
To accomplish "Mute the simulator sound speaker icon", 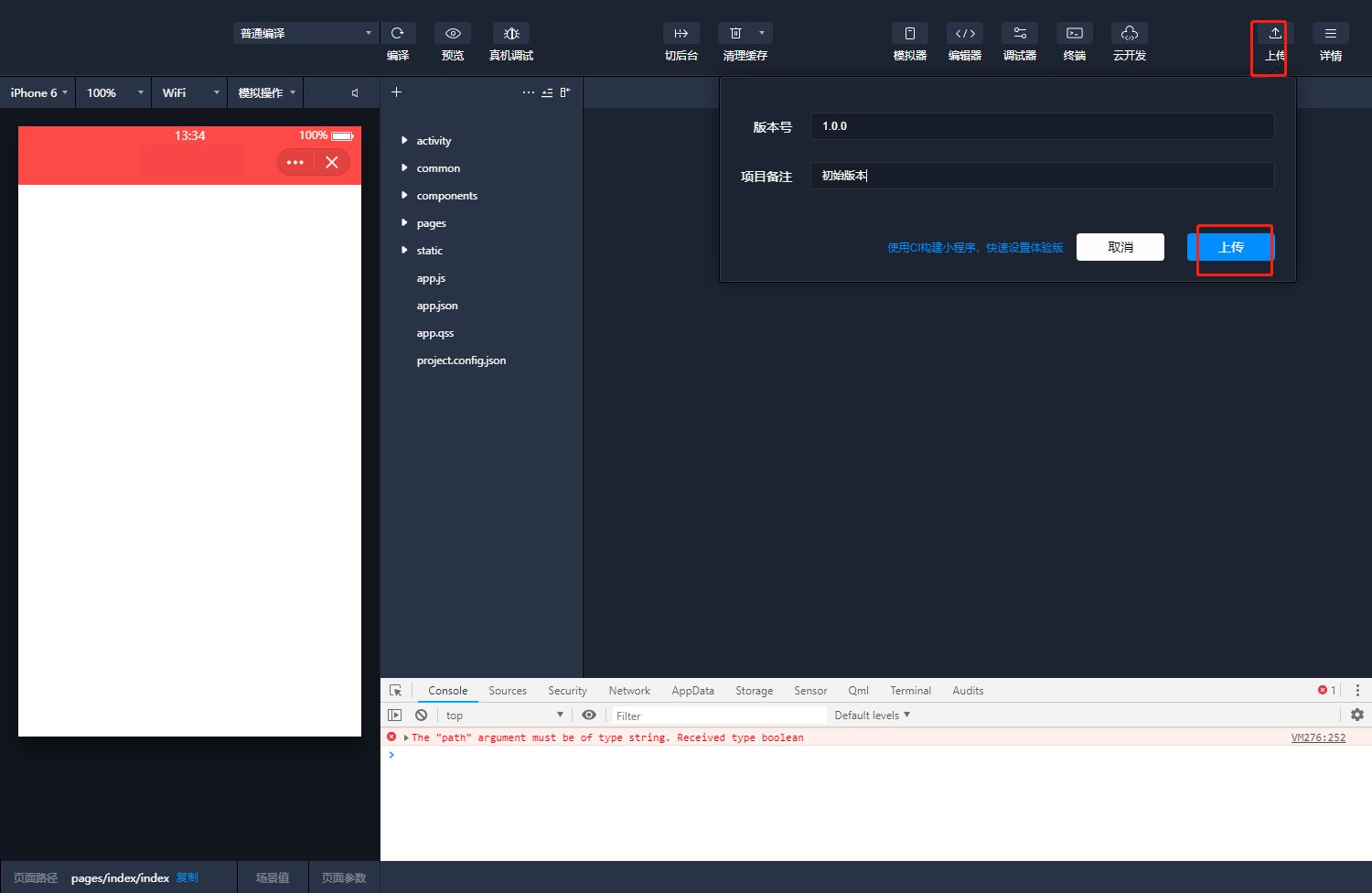I will pos(355,92).
